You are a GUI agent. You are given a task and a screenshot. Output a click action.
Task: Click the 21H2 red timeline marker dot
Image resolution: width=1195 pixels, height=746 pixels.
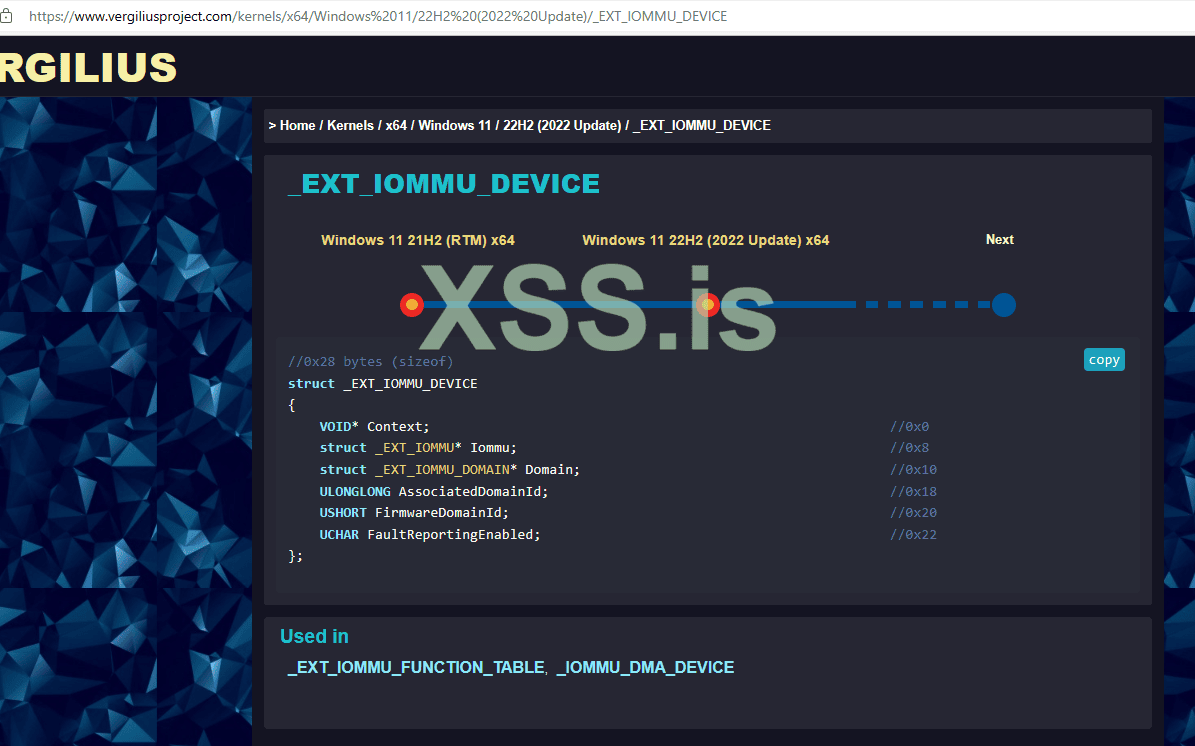pos(412,305)
